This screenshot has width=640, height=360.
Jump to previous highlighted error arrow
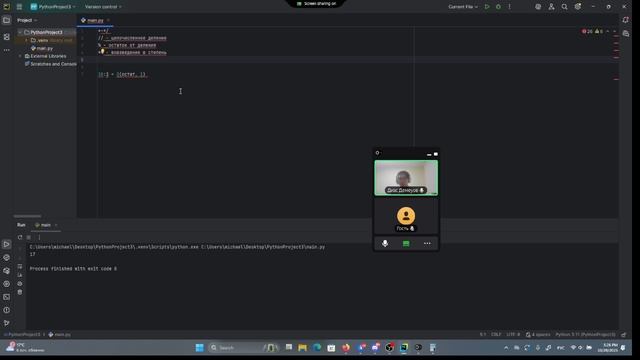click(608, 31)
